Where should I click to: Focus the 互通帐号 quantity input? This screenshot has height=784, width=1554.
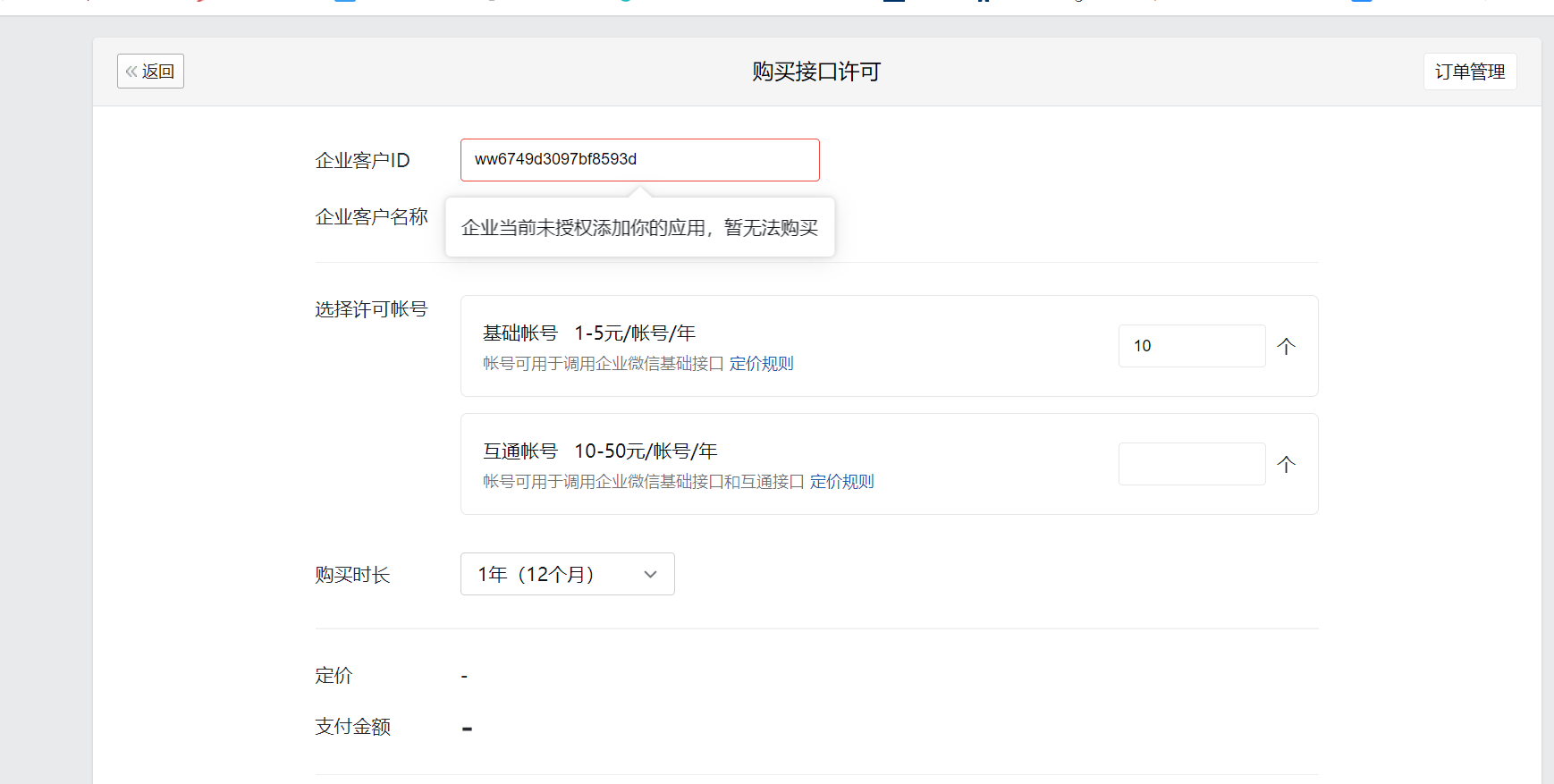pyautogui.click(x=1191, y=464)
